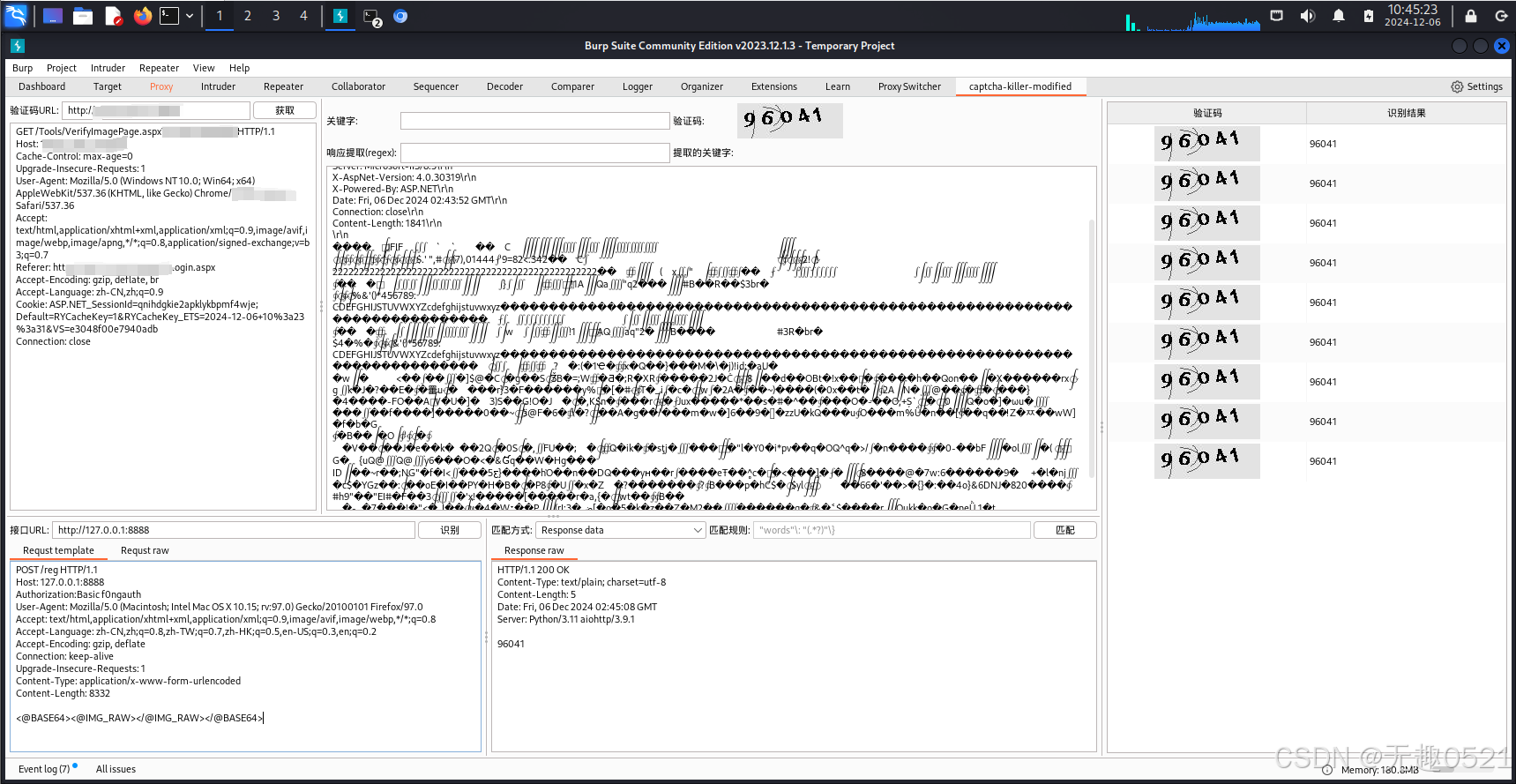Viewport: 1516px width, 784px height.
Task: Click the show desktop icon in taskbar
Action: tap(53, 16)
